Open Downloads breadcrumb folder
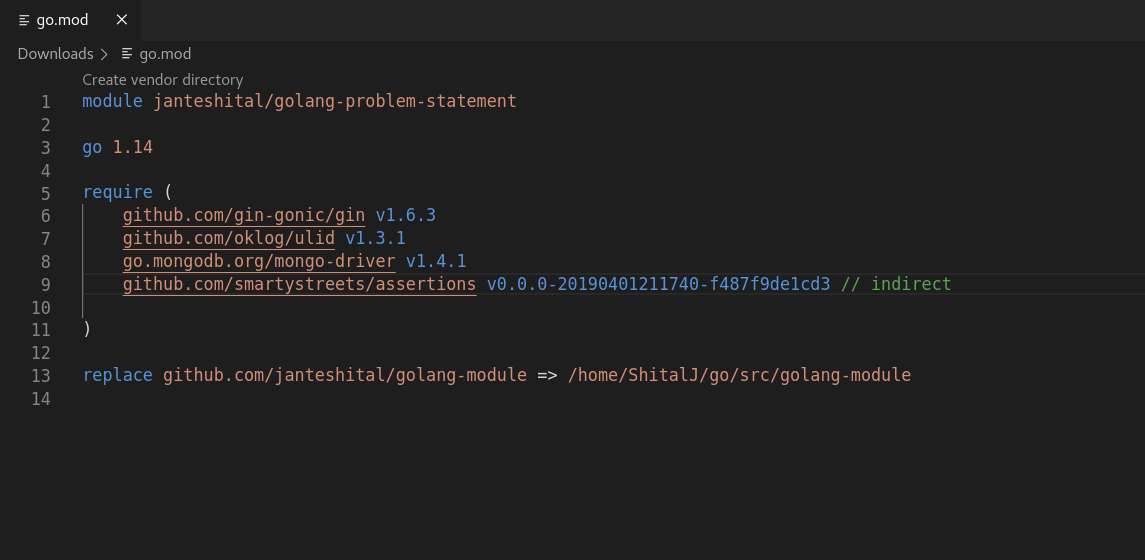1145x560 pixels. [x=55, y=53]
